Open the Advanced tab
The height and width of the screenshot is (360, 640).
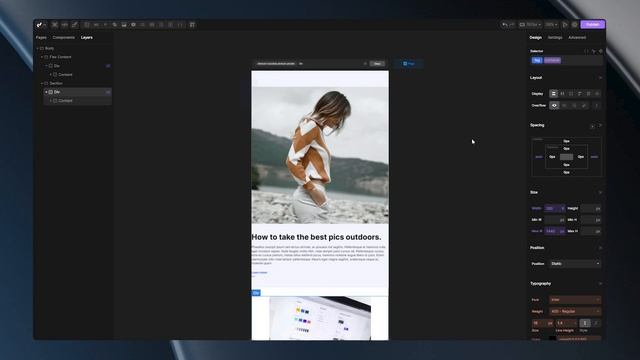pyautogui.click(x=577, y=38)
